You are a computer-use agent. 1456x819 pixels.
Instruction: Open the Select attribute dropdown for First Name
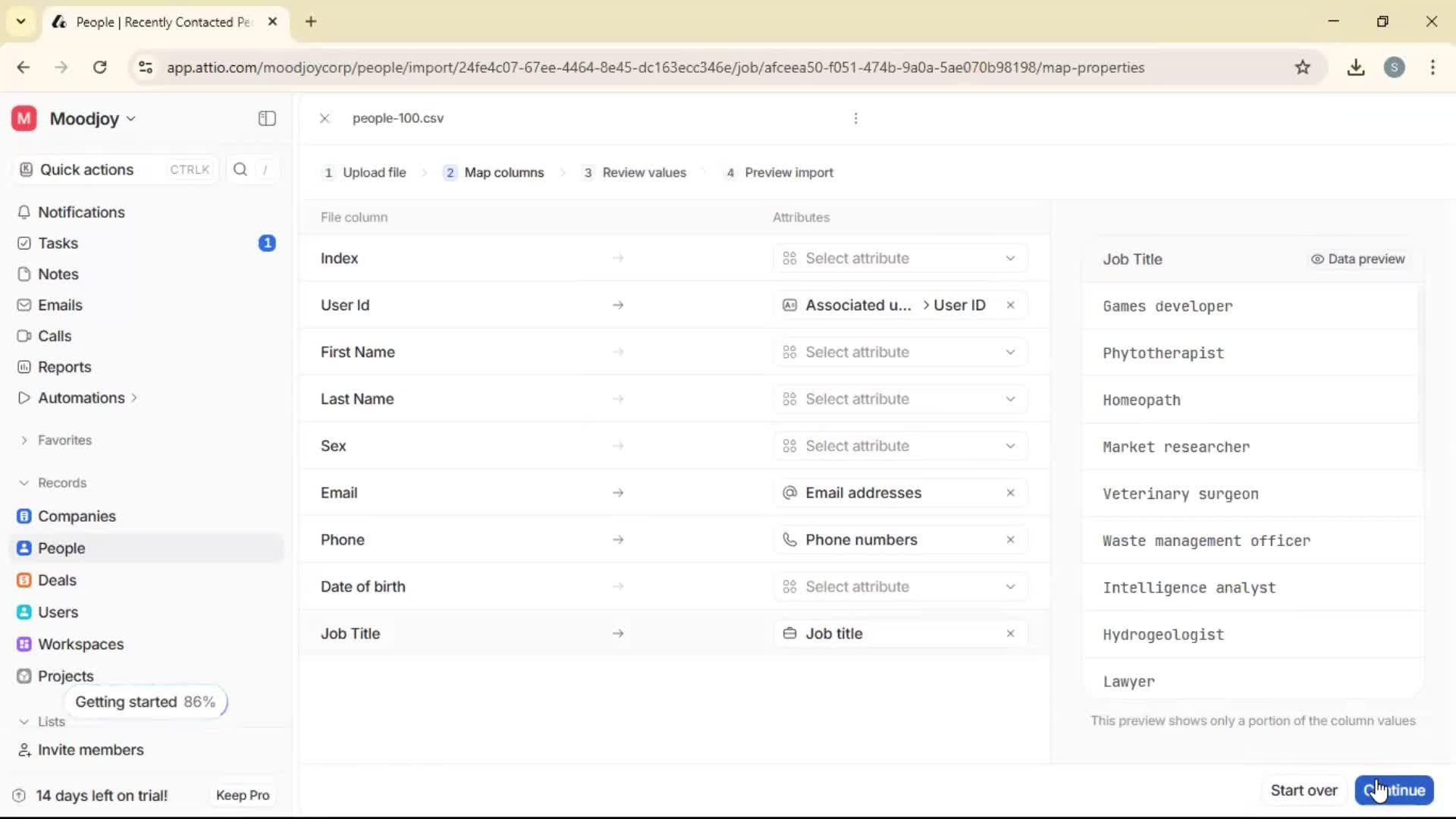pyautogui.click(x=899, y=351)
